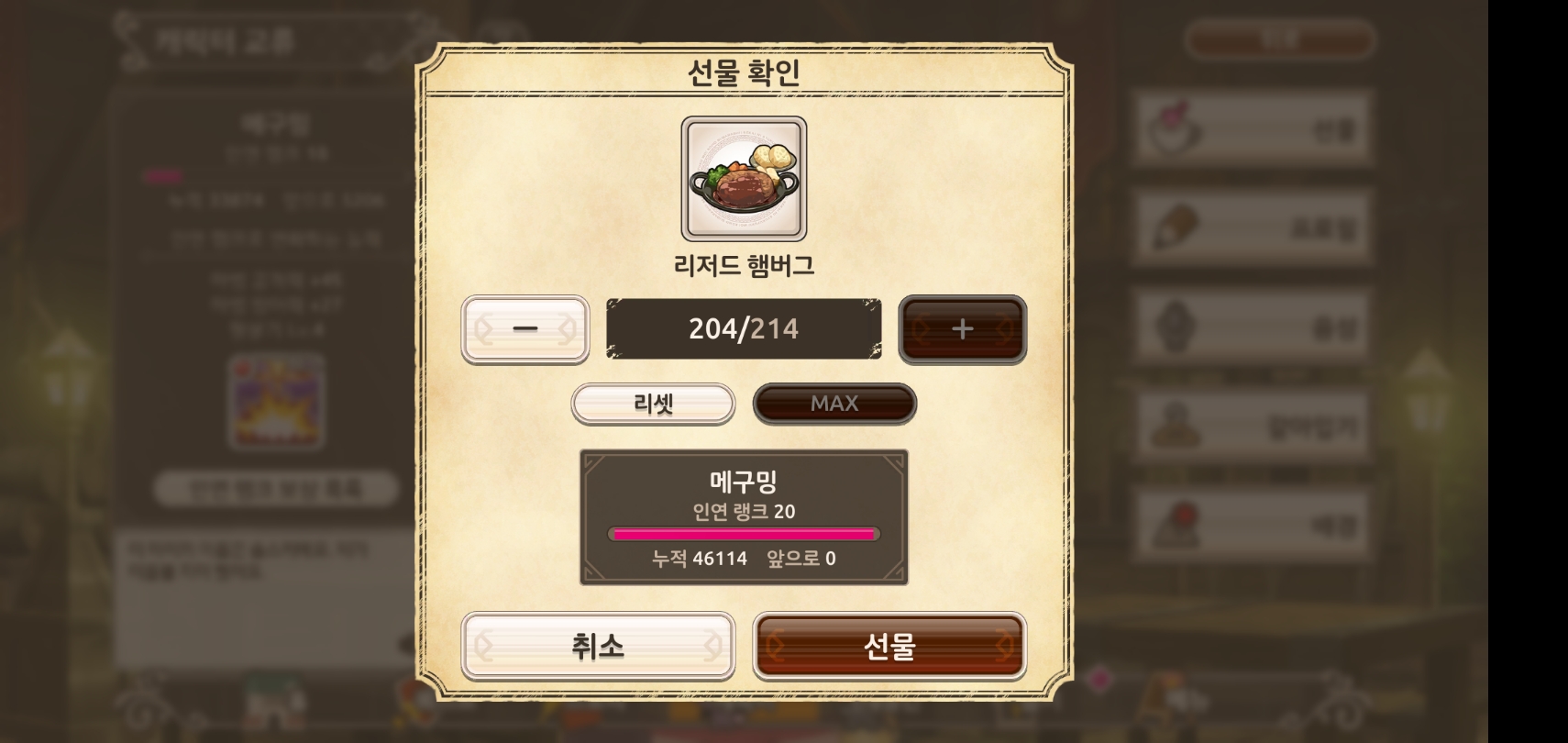Click the 선물 확인 dialog title
Viewport: 1568px width, 743px height.
coord(744,72)
